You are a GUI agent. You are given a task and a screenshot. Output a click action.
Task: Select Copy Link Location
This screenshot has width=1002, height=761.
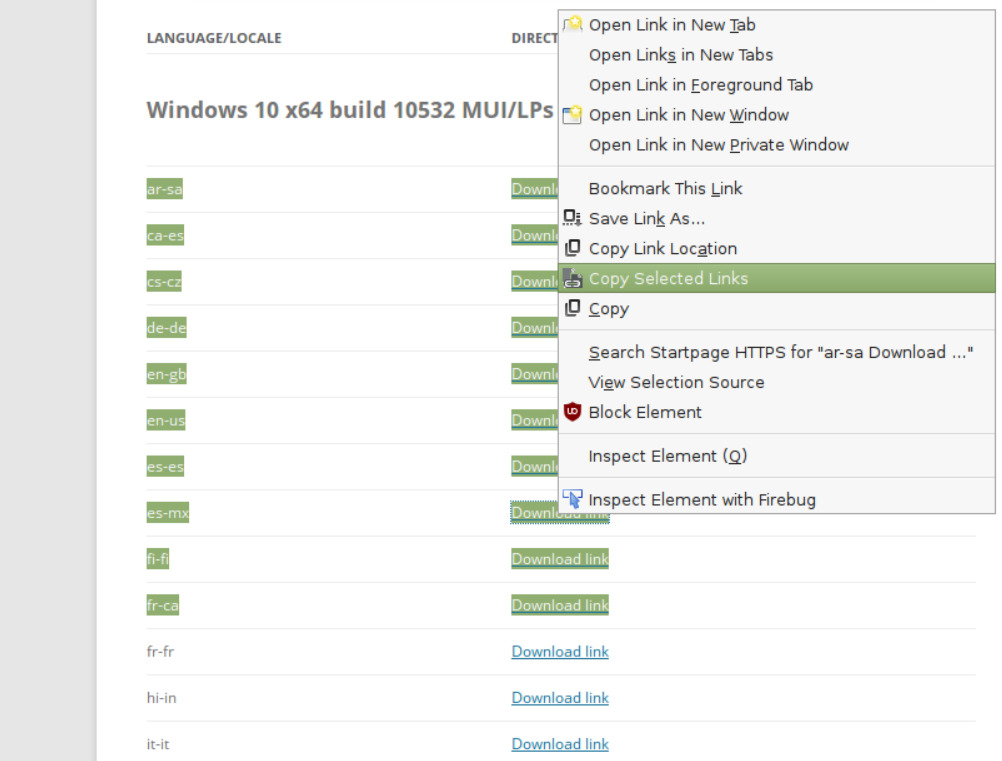[776, 249]
